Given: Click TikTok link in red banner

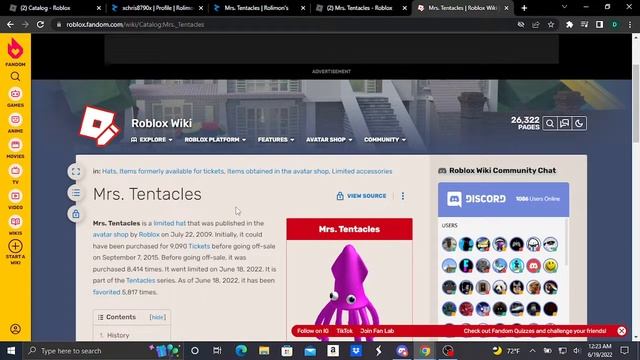Looking at the screenshot, I should click(x=344, y=331).
